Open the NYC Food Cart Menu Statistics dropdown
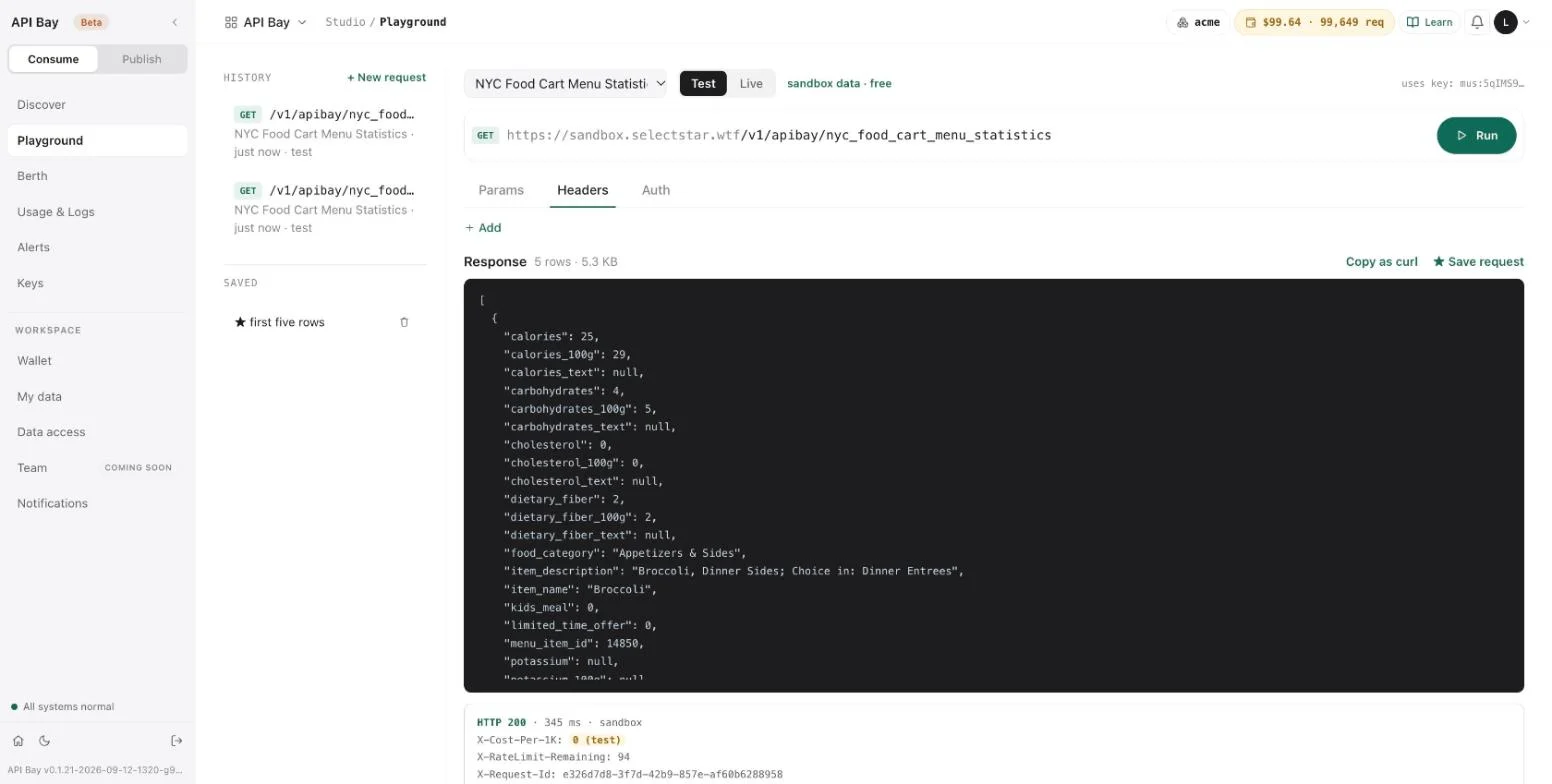 [565, 84]
